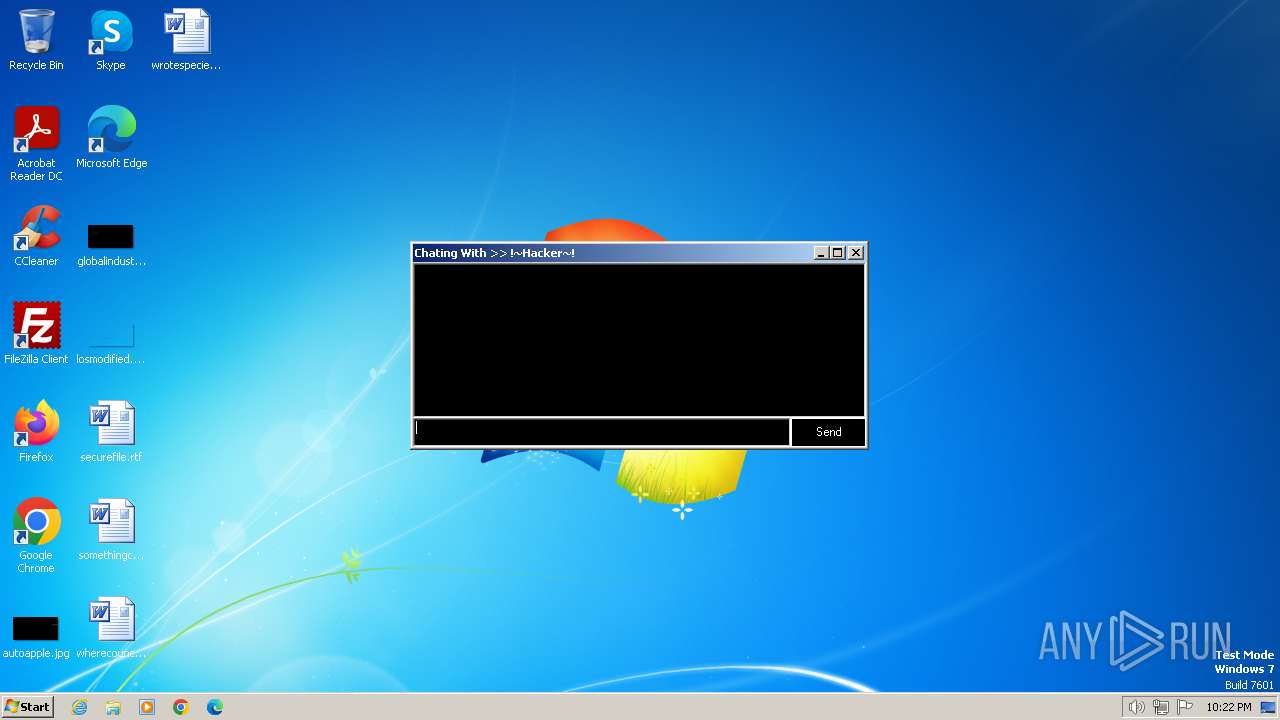Click the Start button
1280x720 pixels.
click(x=28, y=707)
